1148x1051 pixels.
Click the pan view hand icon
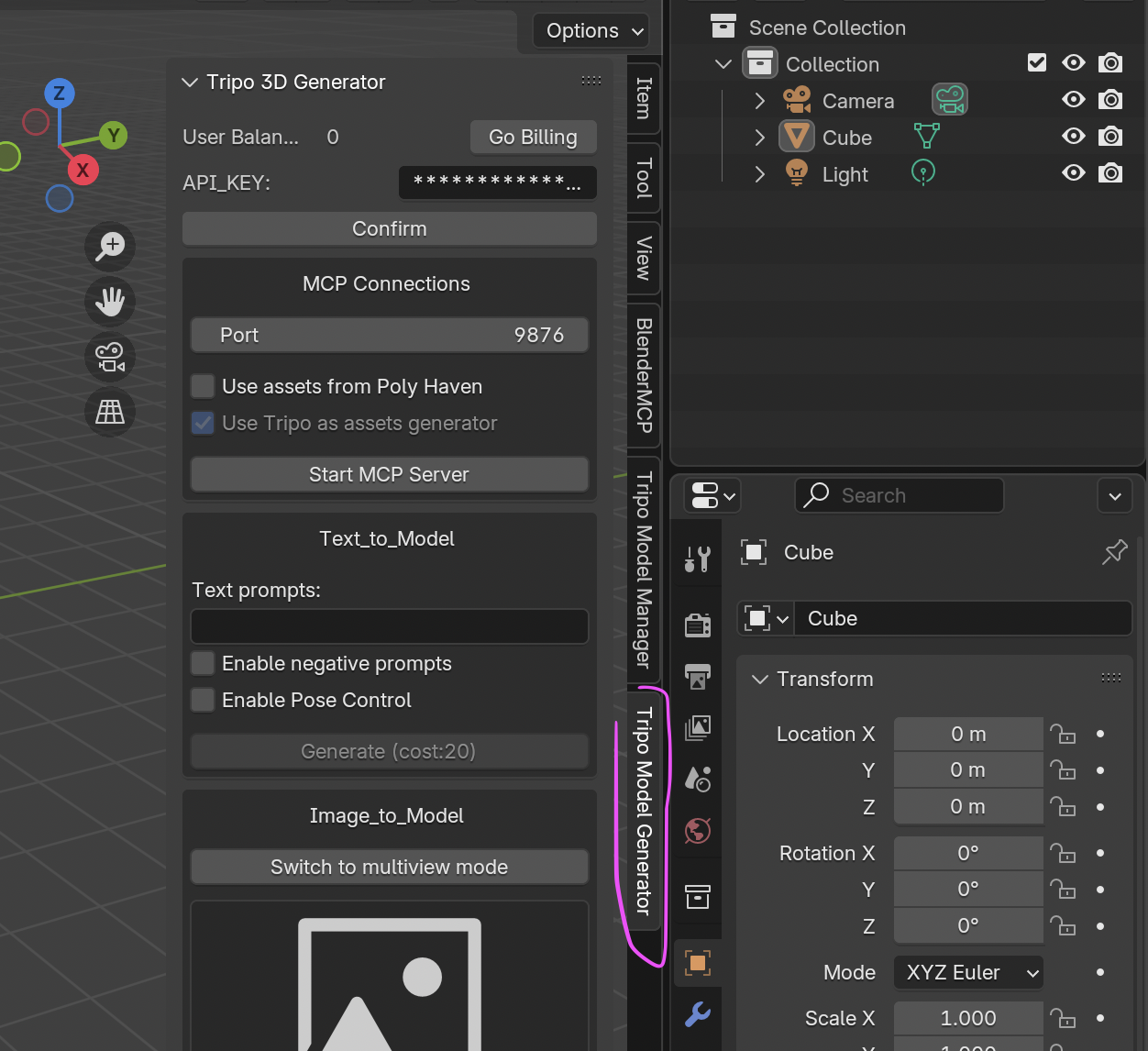tap(110, 302)
